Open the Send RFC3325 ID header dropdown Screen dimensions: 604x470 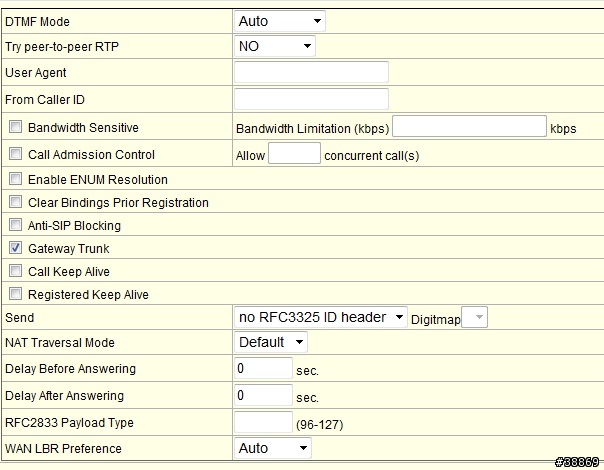coord(320,317)
